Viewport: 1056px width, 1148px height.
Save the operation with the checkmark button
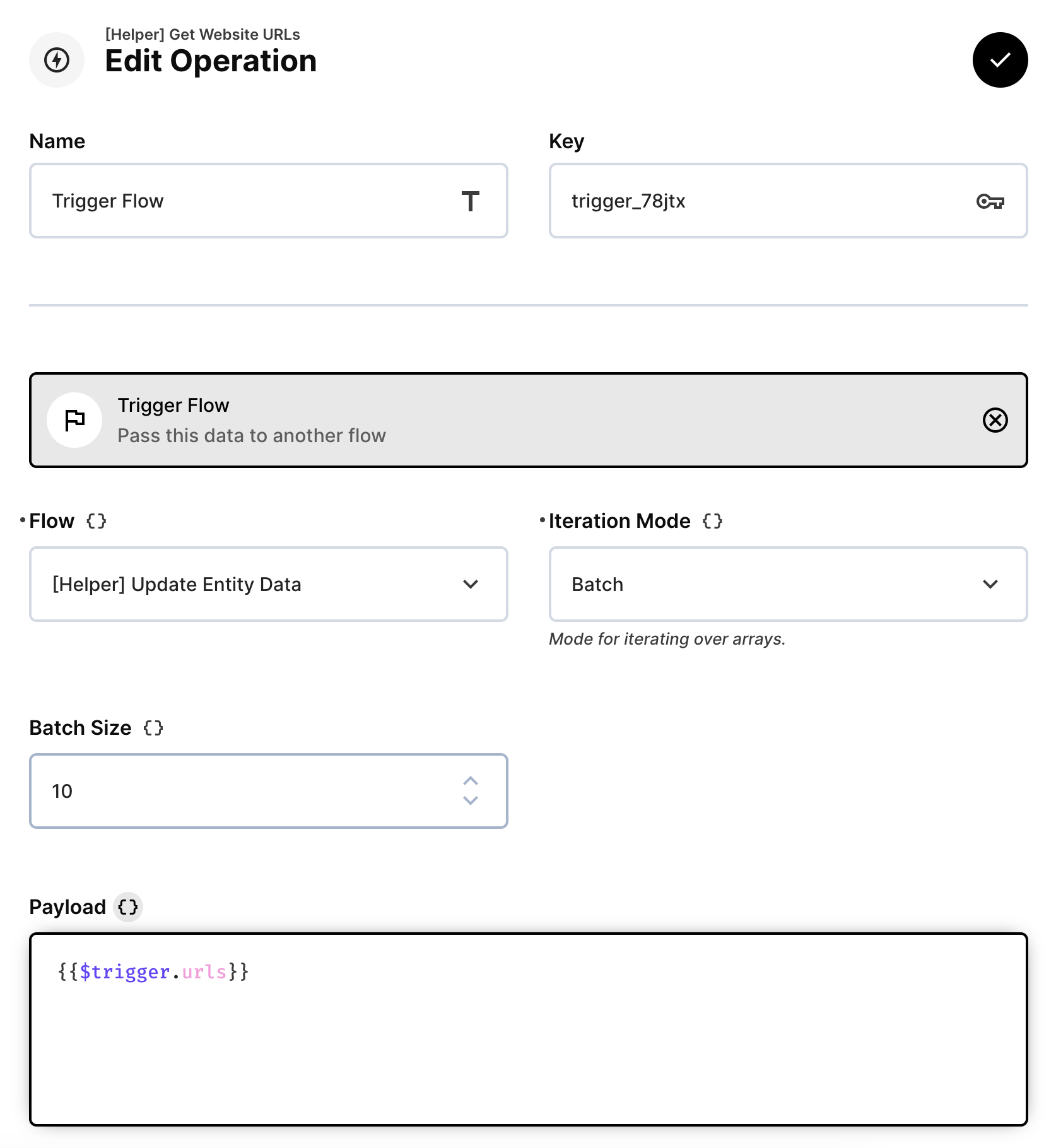(x=1000, y=60)
